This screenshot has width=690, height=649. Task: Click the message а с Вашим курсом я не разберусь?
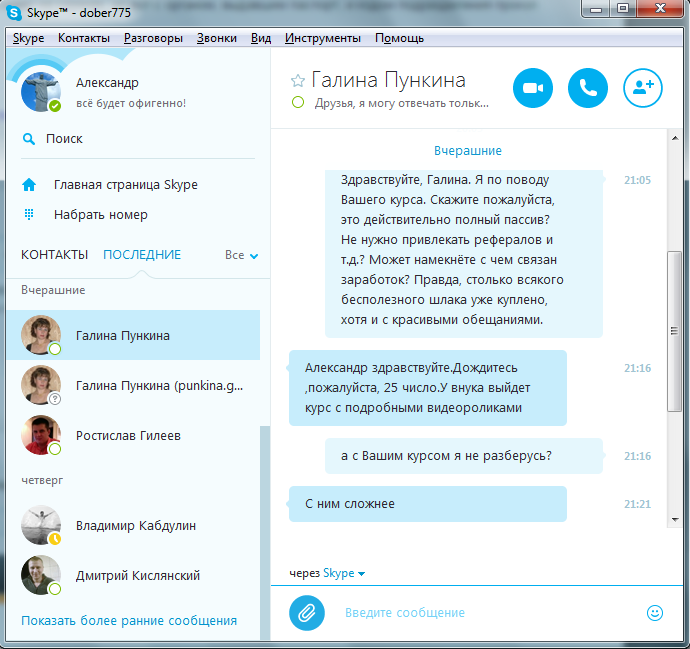pyautogui.click(x=464, y=456)
